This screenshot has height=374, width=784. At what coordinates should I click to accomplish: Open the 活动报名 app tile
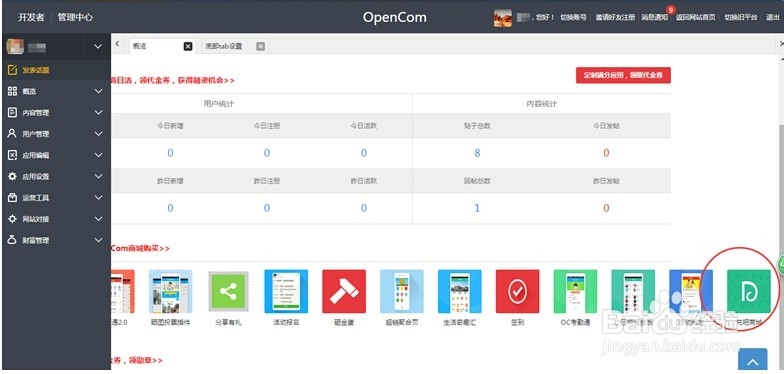pos(286,292)
